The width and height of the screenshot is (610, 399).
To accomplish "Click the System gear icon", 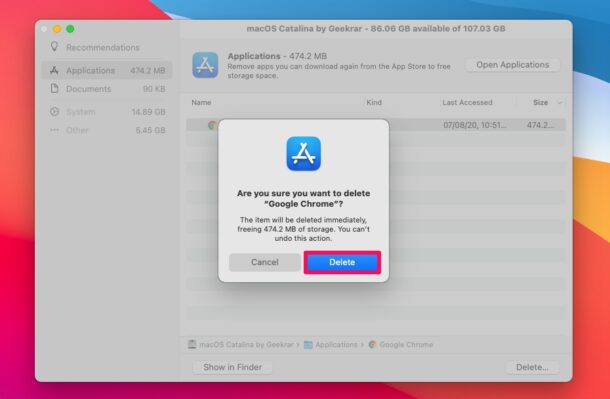I will [54, 112].
